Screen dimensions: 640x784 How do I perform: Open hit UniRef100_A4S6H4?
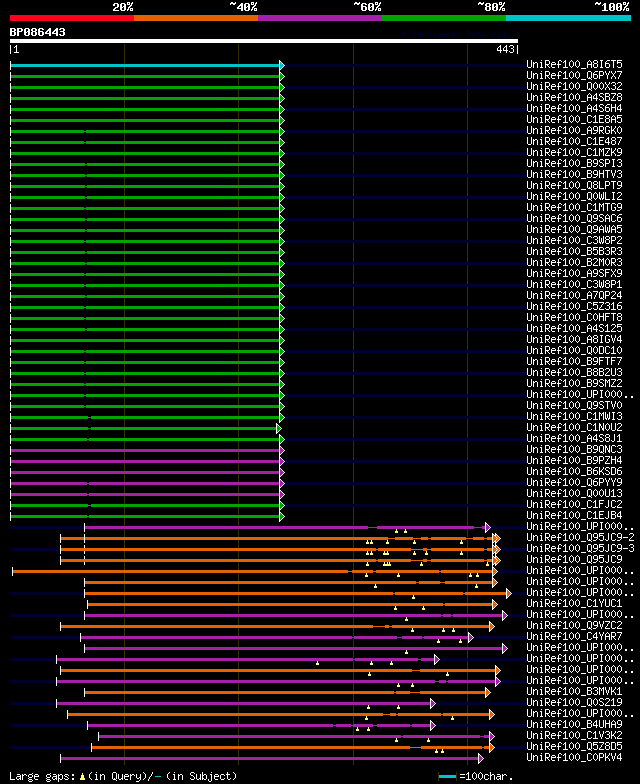[x=574, y=108]
